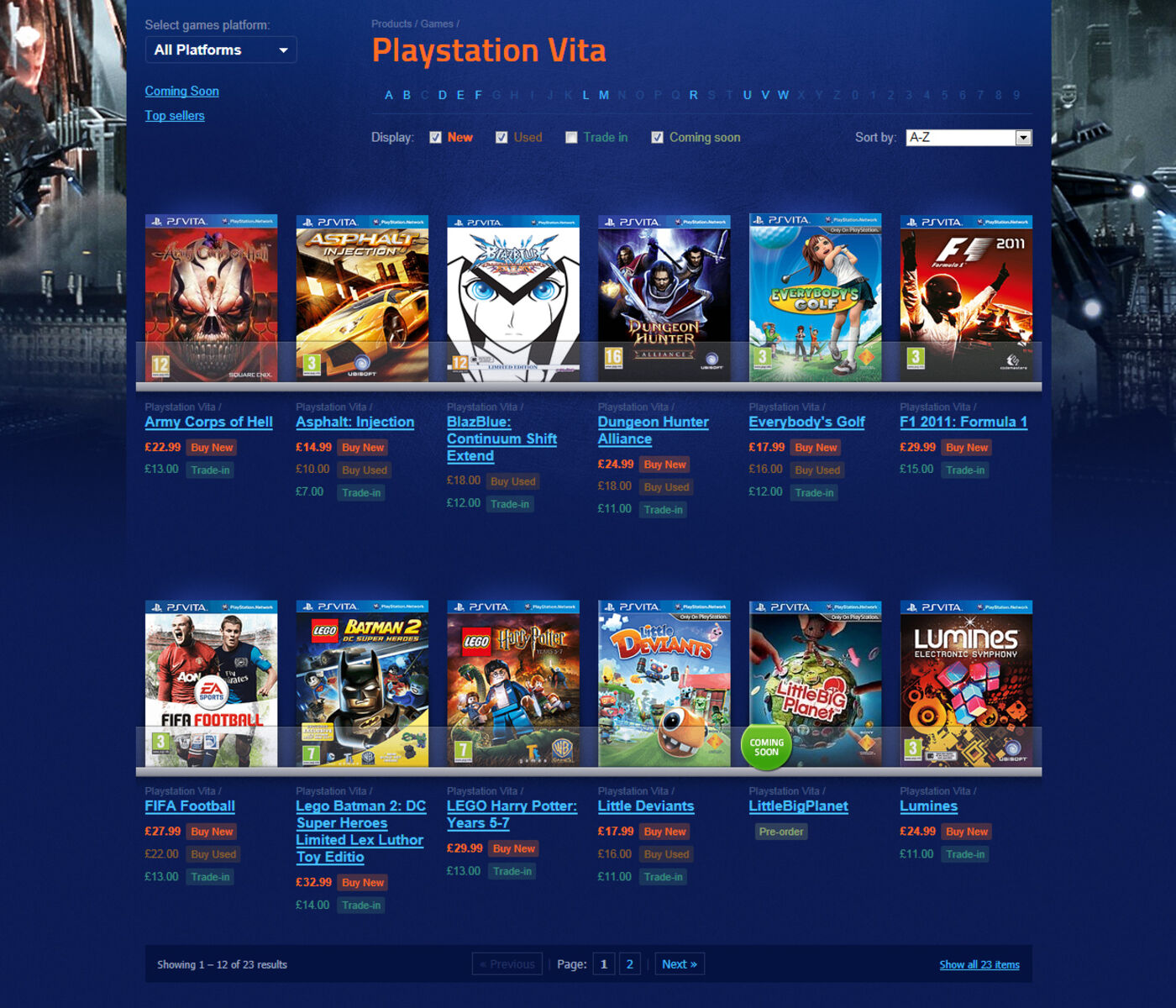The image size is (1176, 1008).
Task: Uncheck the New display checkbox
Action: [435, 138]
